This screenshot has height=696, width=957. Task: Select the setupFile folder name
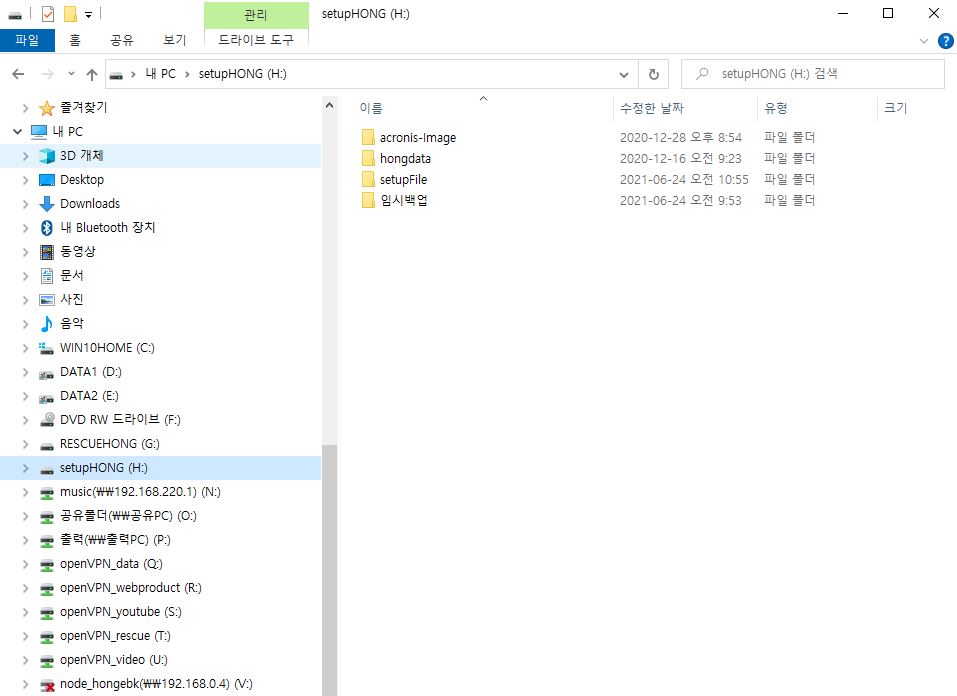coord(403,179)
